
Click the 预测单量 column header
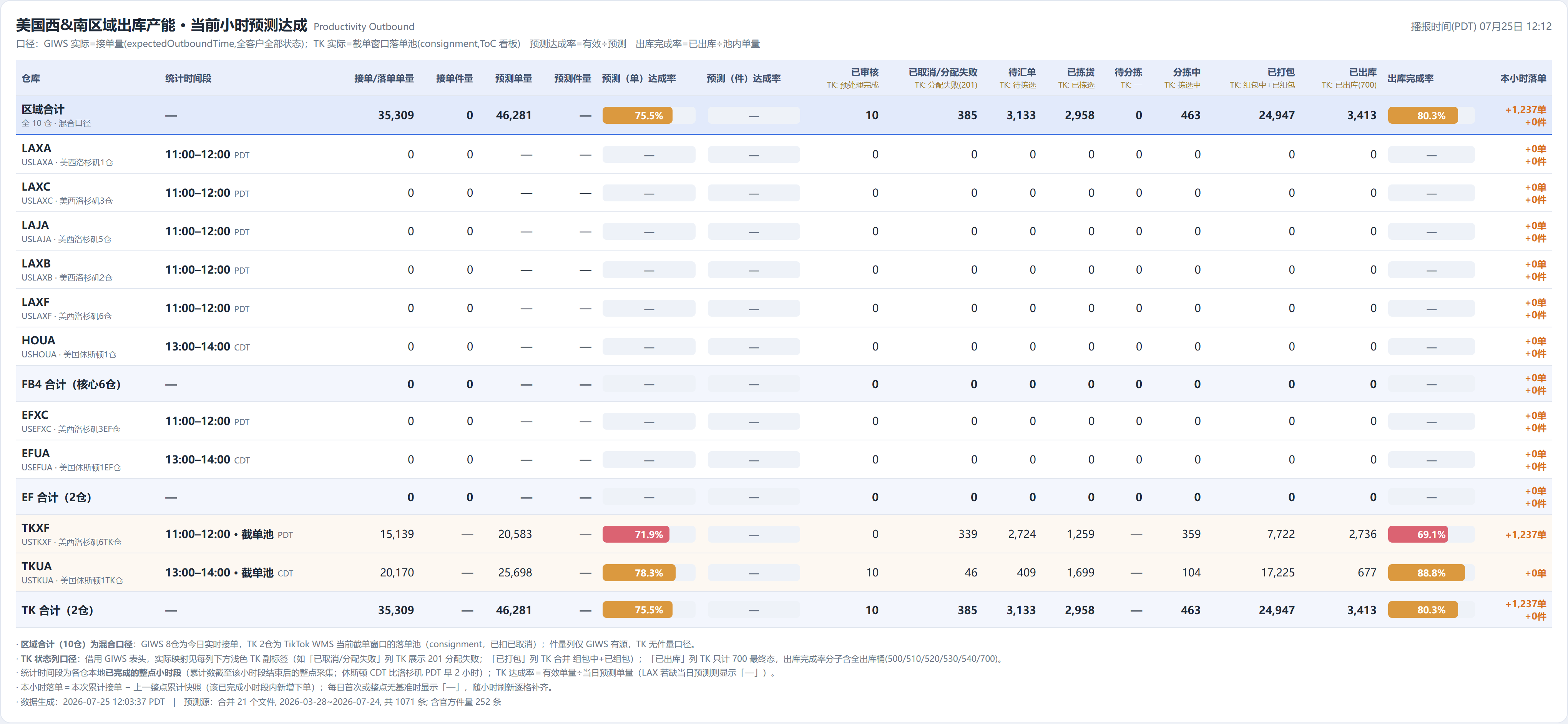[x=513, y=78]
